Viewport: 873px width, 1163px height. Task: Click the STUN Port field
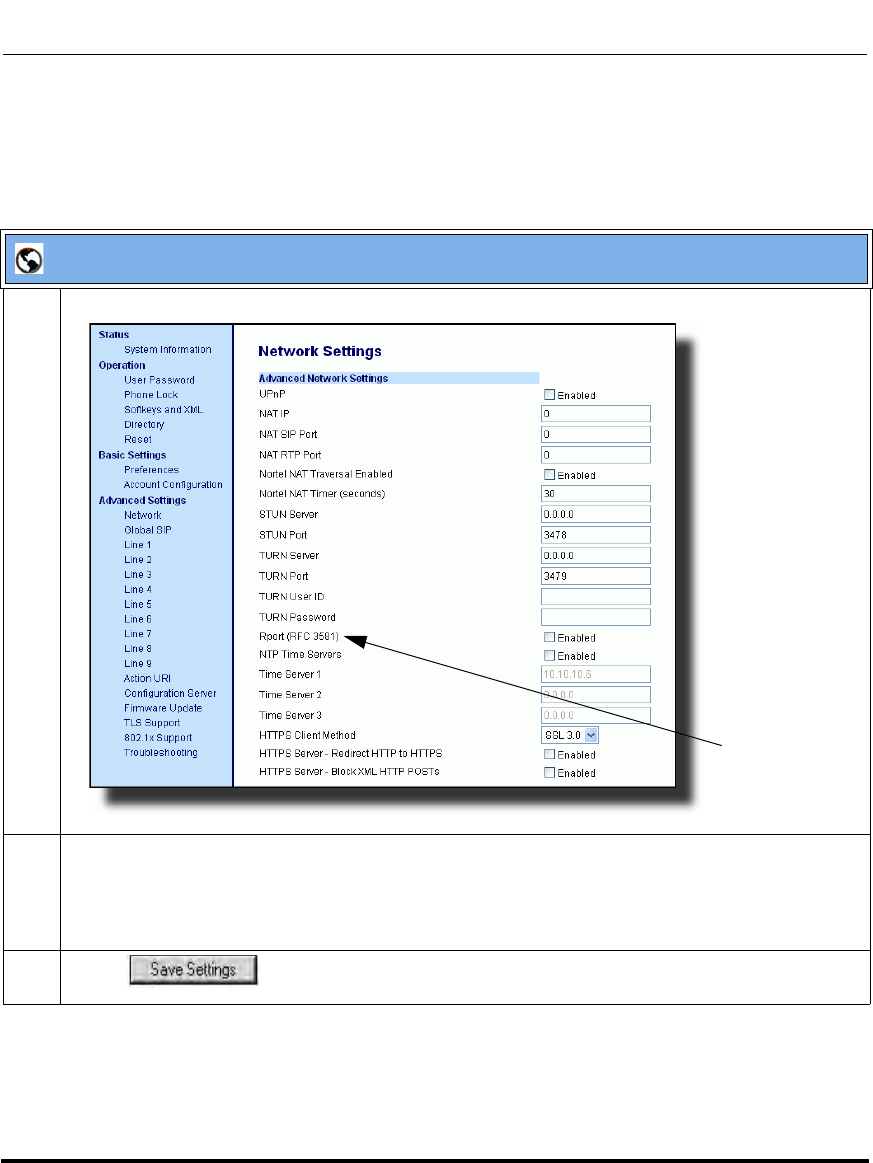(596, 535)
